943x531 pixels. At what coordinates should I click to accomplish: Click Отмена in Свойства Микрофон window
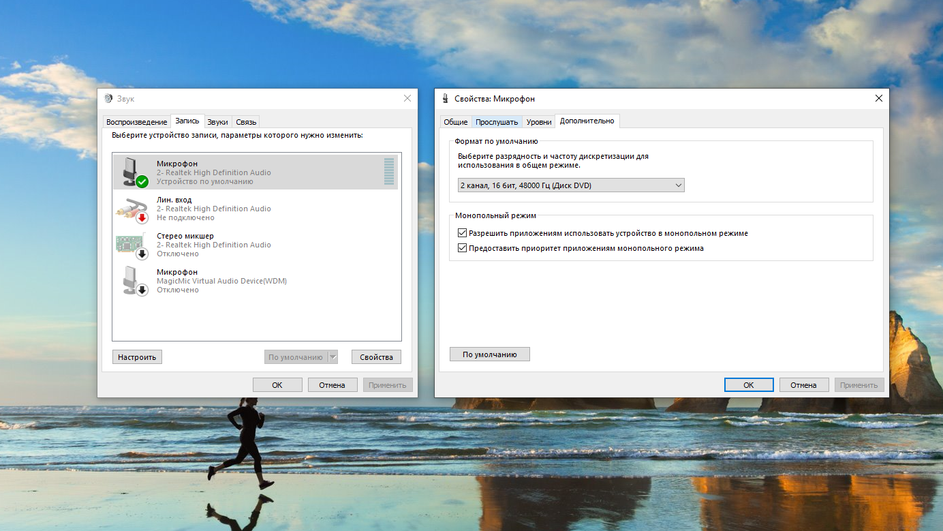[803, 385]
